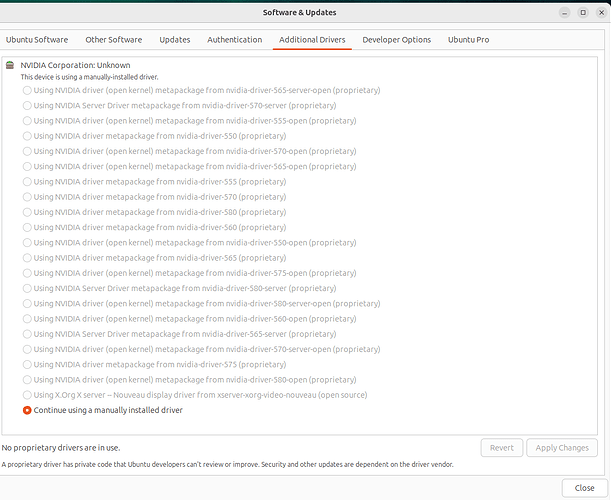Image resolution: width=611 pixels, height=500 pixels.
Task: Select the Additional Drivers tab
Action: click(312, 40)
